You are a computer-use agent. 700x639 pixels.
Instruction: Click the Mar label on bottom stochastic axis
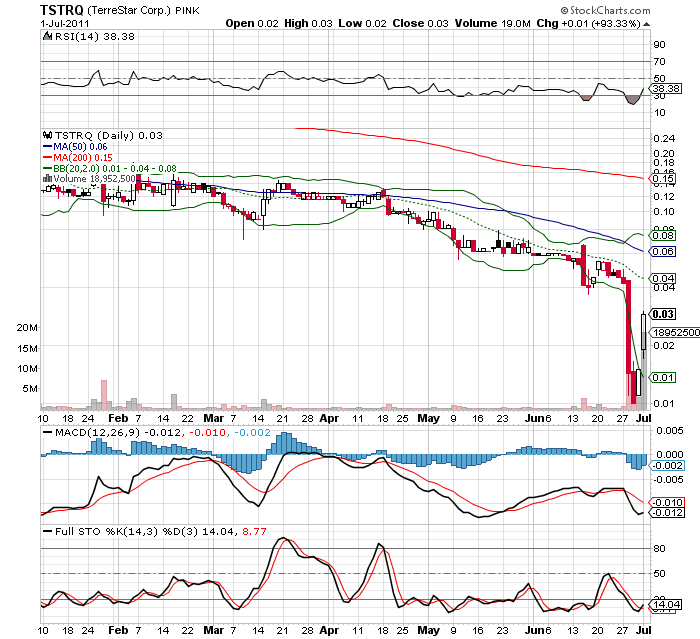click(x=213, y=630)
